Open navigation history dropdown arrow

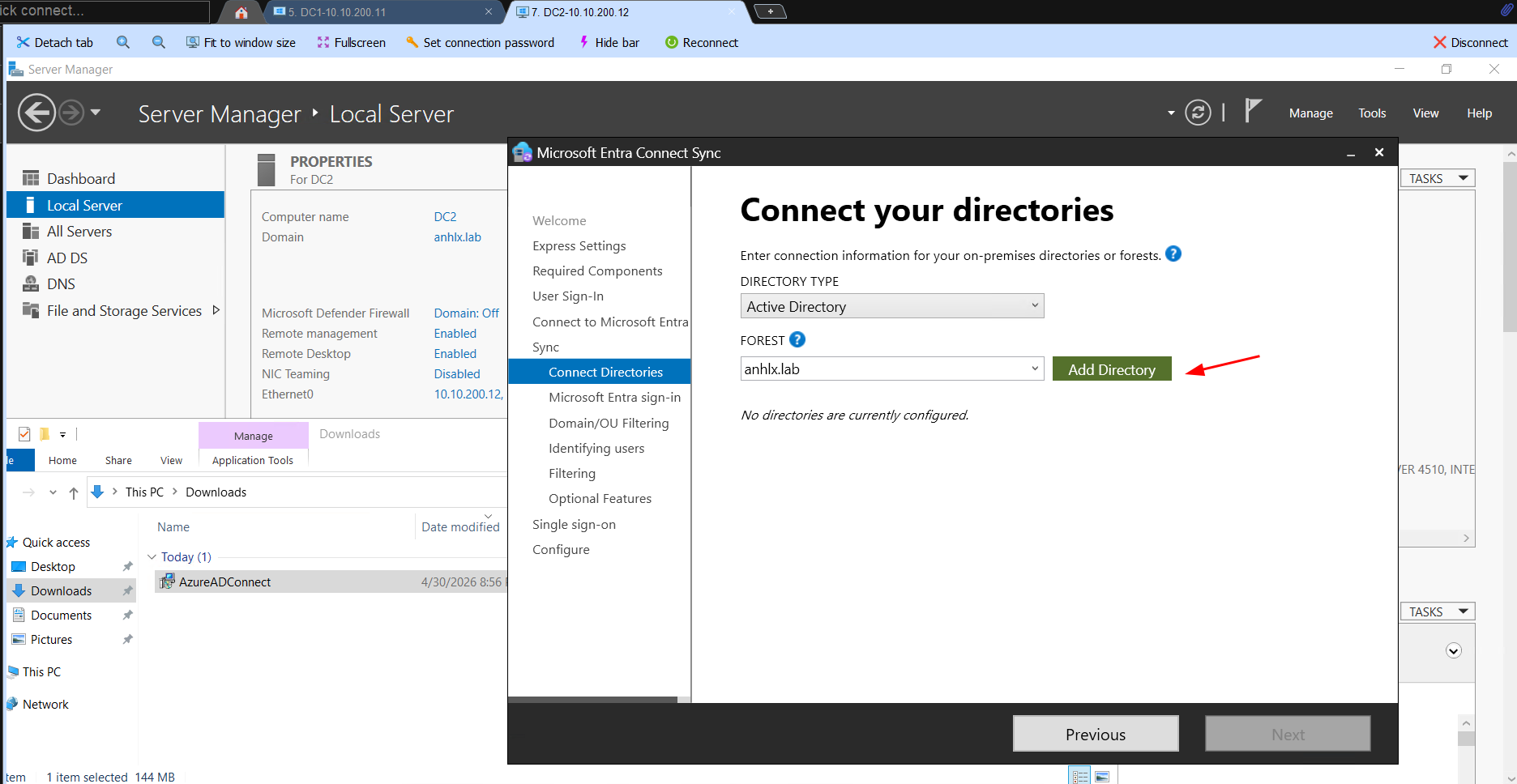(96, 112)
